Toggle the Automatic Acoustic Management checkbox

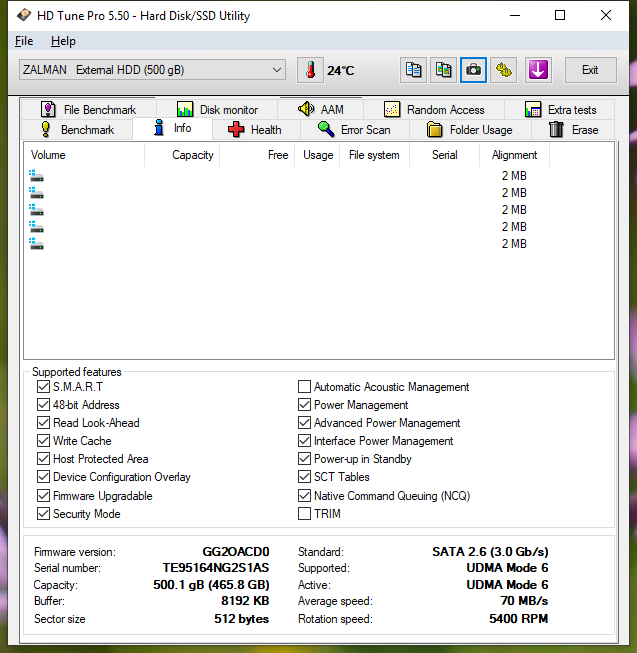point(304,386)
